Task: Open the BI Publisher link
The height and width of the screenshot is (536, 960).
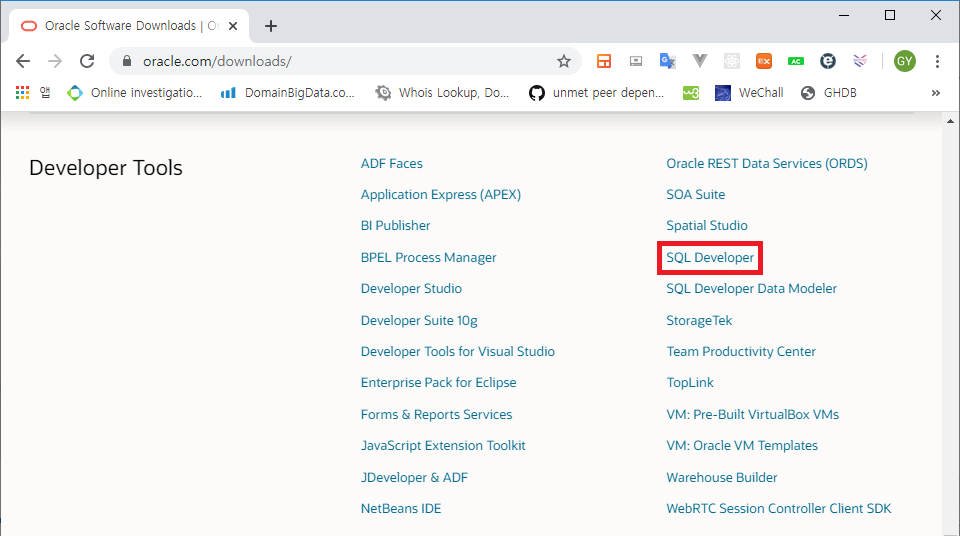Action: coord(396,225)
